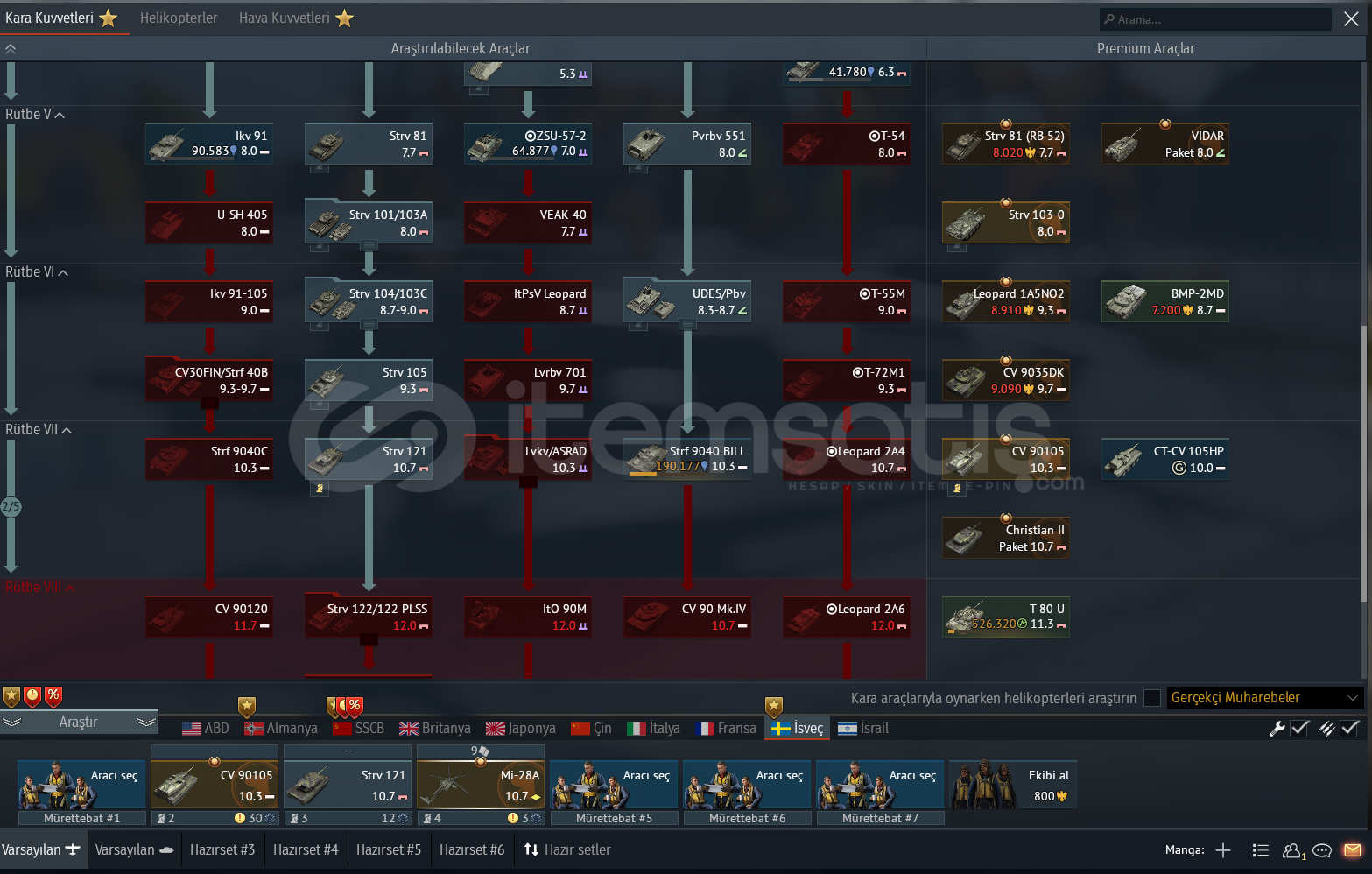Select the Strv 81 tank card
Image resolution: width=1372 pixels, height=874 pixels.
pyautogui.click(x=369, y=144)
